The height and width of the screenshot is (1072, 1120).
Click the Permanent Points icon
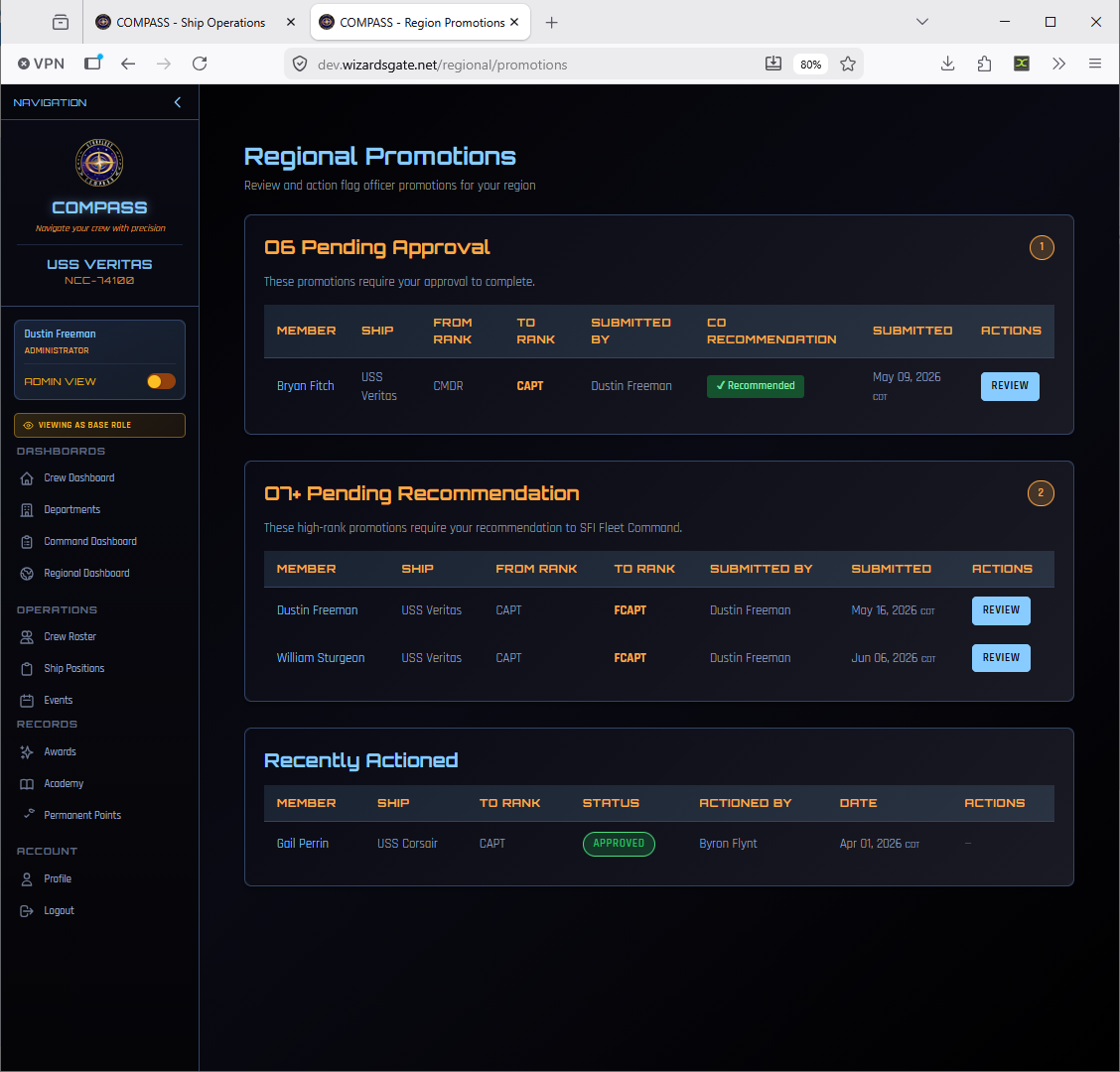point(29,814)
